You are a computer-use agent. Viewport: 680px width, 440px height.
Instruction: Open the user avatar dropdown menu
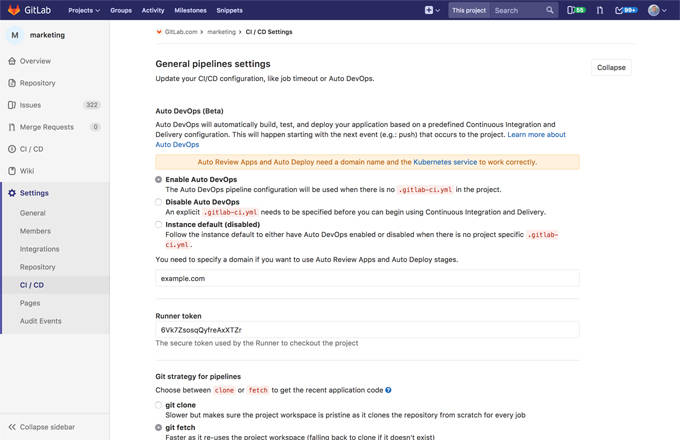[x=657, y=10]
